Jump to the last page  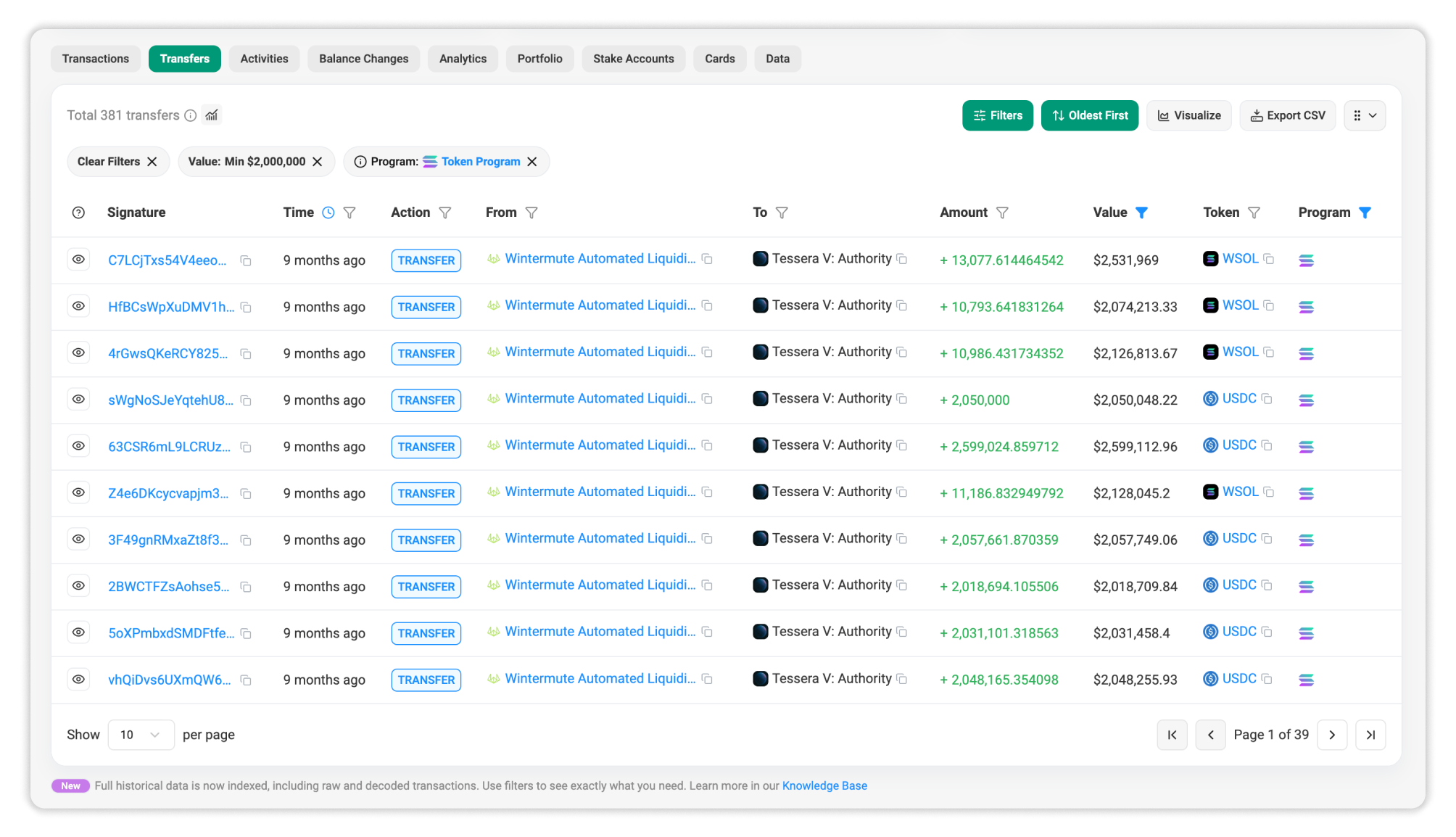pos(1370,735)
